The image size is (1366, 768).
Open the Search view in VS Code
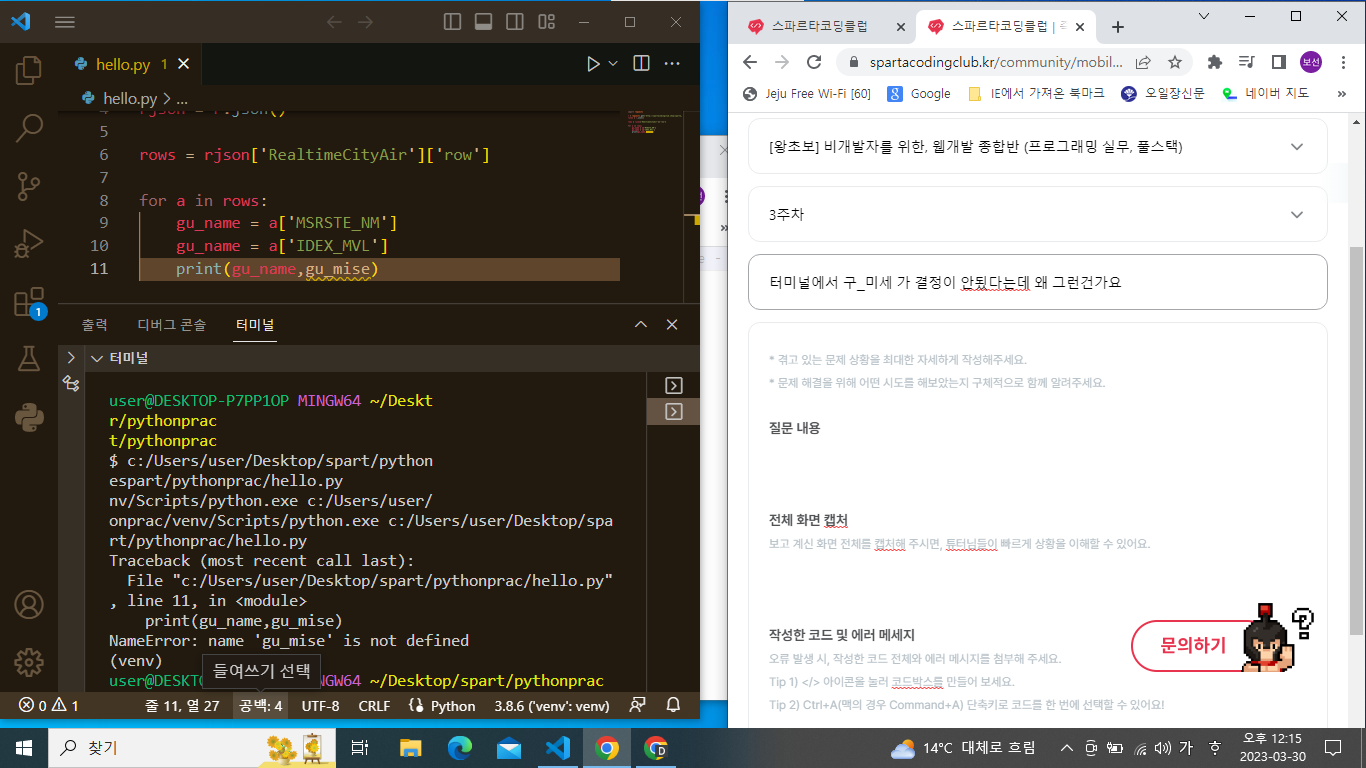pos(29,127)
